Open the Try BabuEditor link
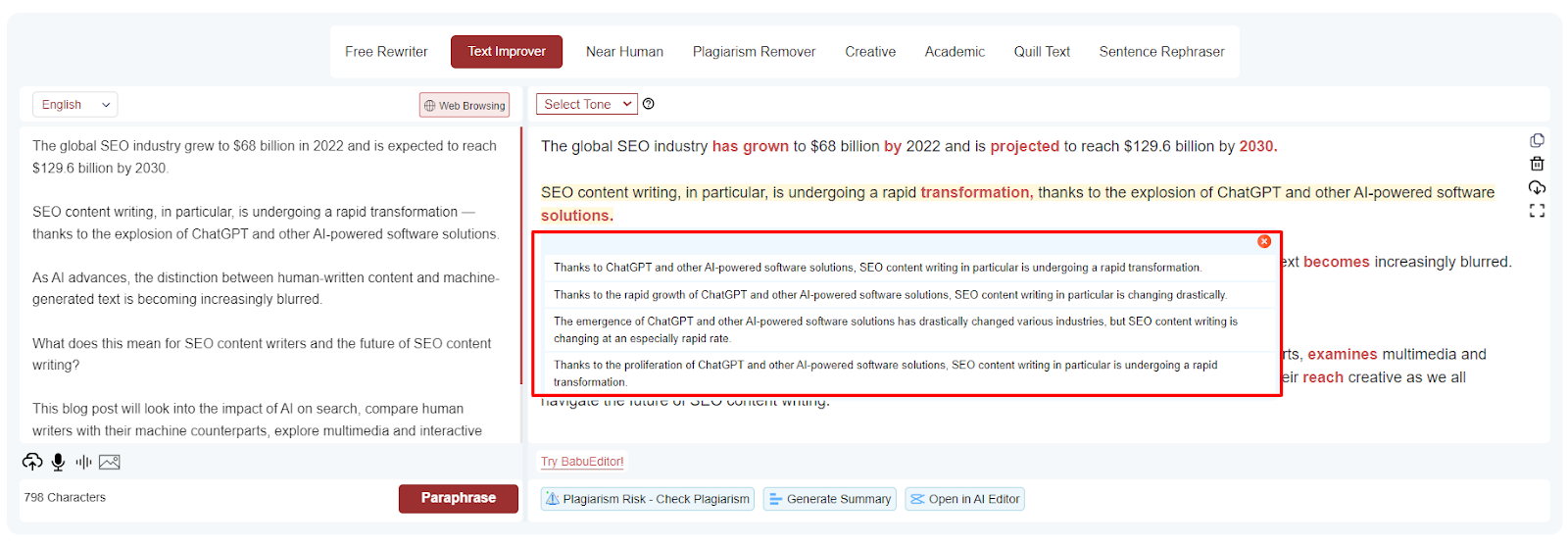 [x=582, y=462]
